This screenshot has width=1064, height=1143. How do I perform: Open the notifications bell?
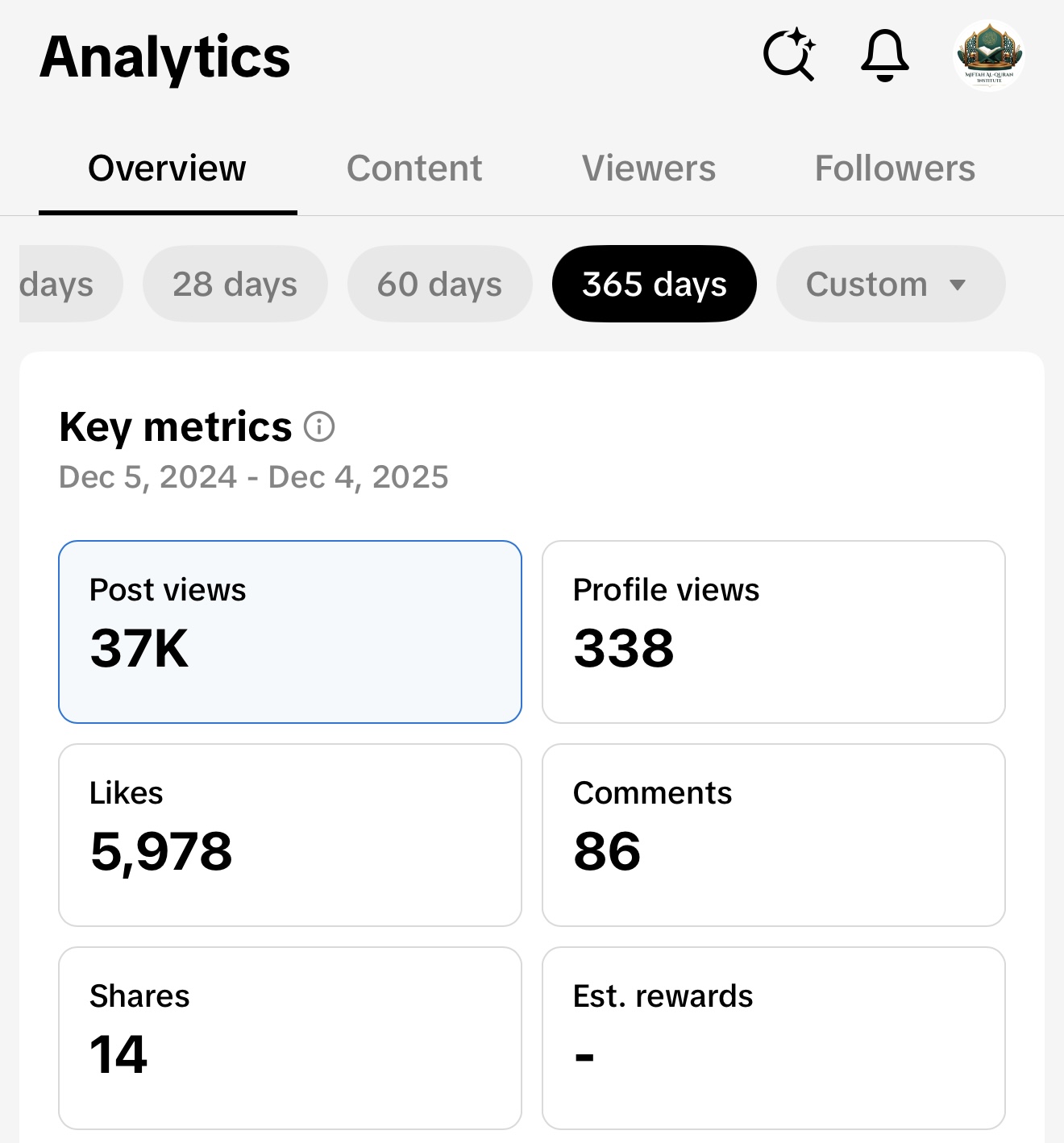tap(885, 55)
